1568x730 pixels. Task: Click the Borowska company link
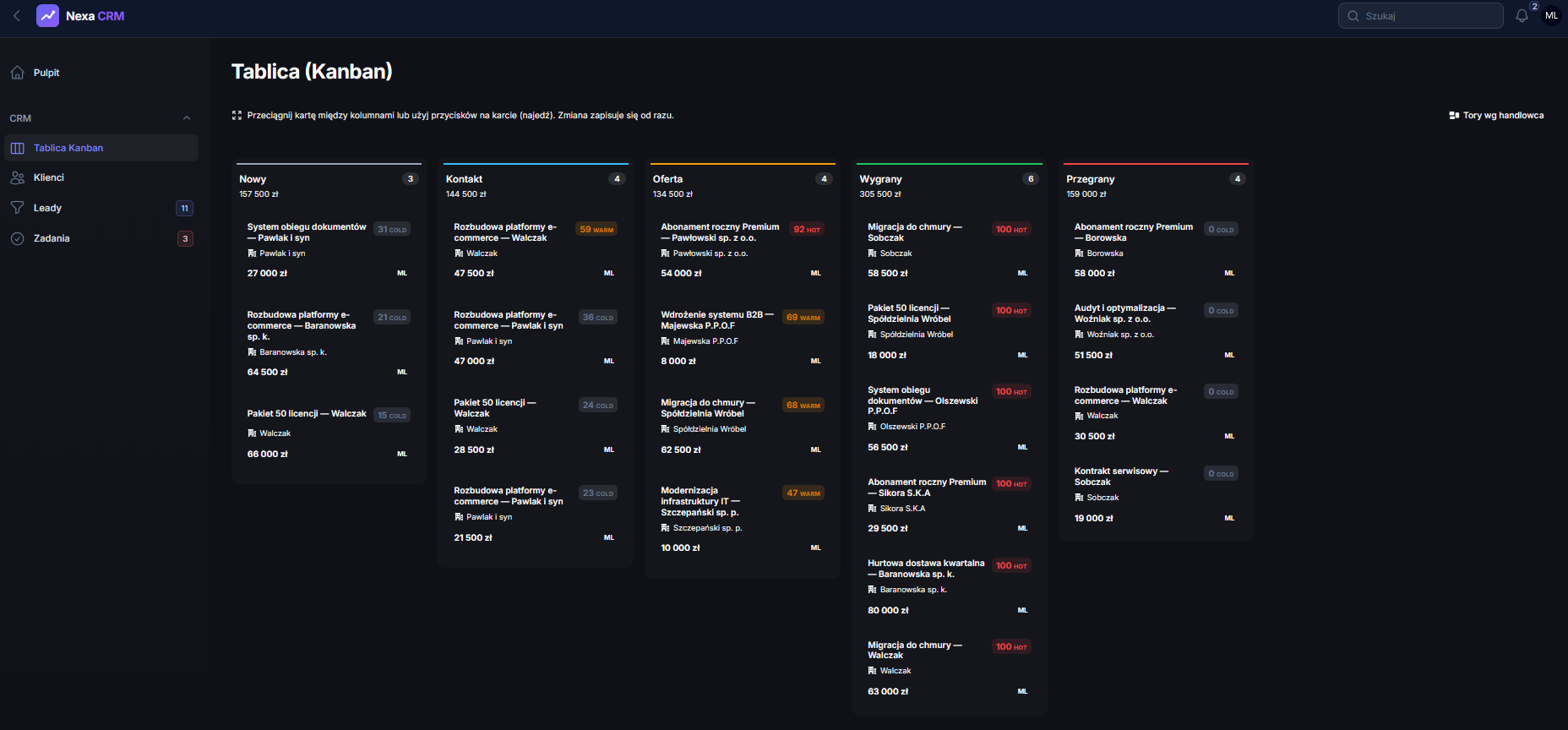1105,253
